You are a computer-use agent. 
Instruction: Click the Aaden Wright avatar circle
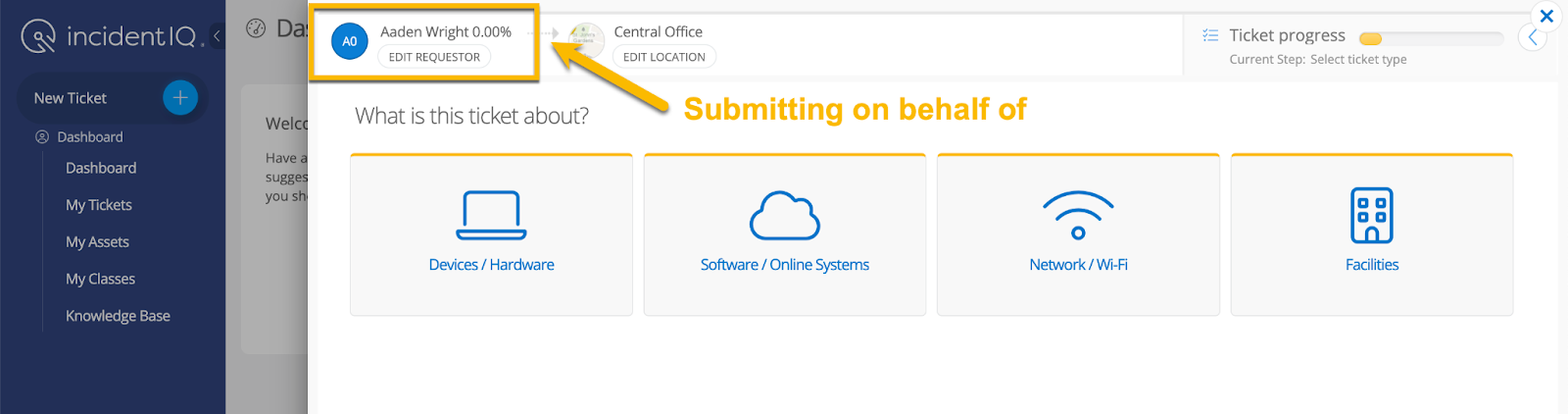350,41
